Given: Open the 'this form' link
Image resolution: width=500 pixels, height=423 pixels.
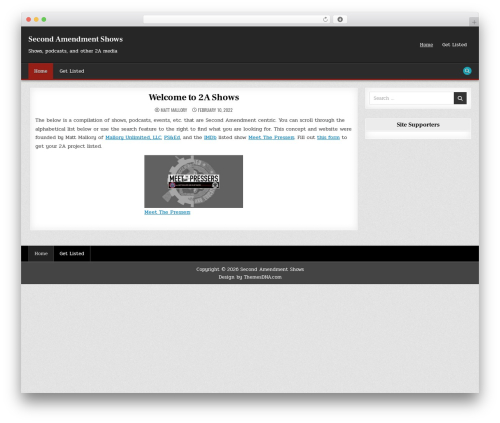Looking at the screenshot, I should click(x=328, y=137).
